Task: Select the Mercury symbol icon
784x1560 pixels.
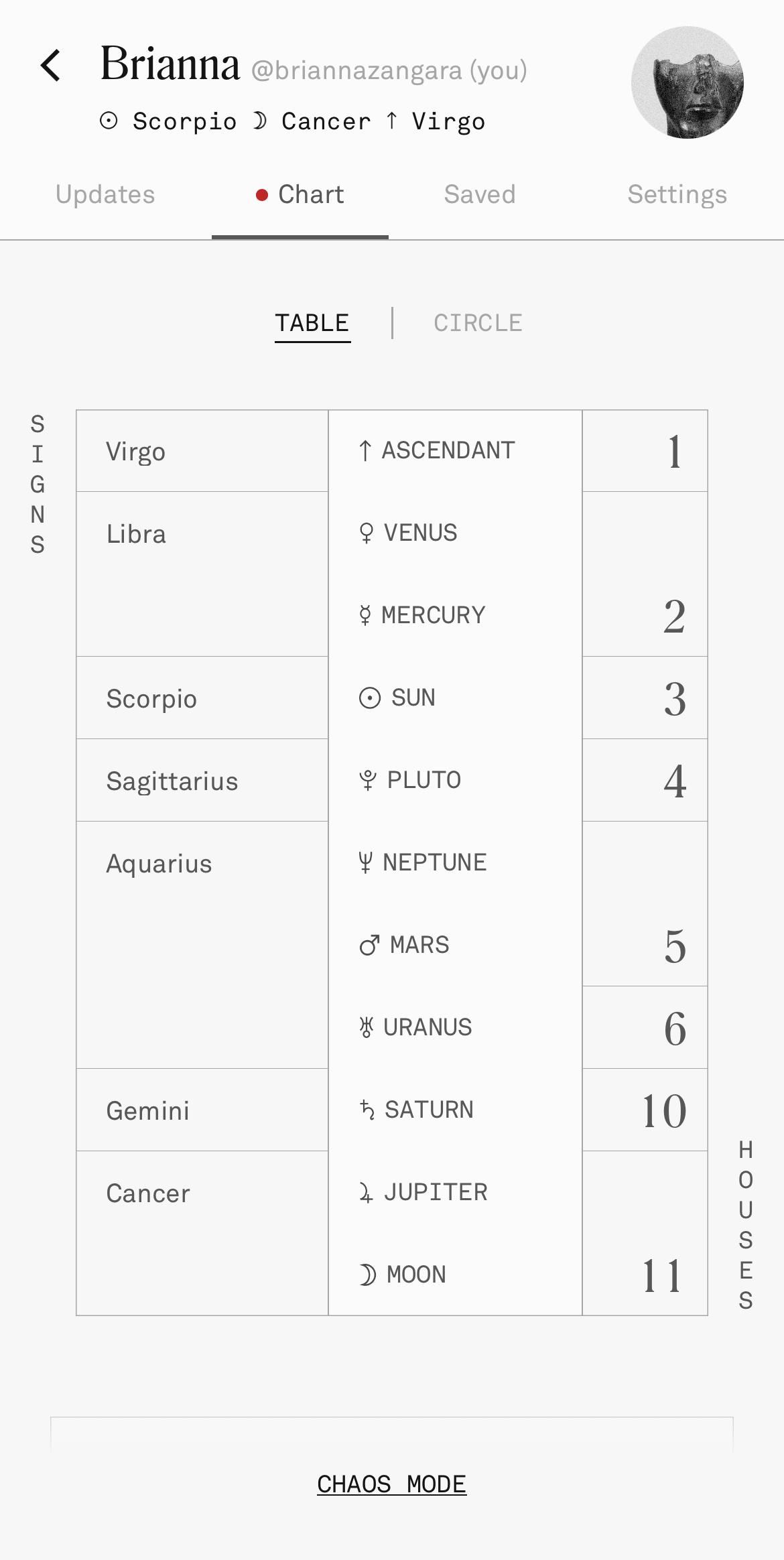Action: click(x=365, y=615)
